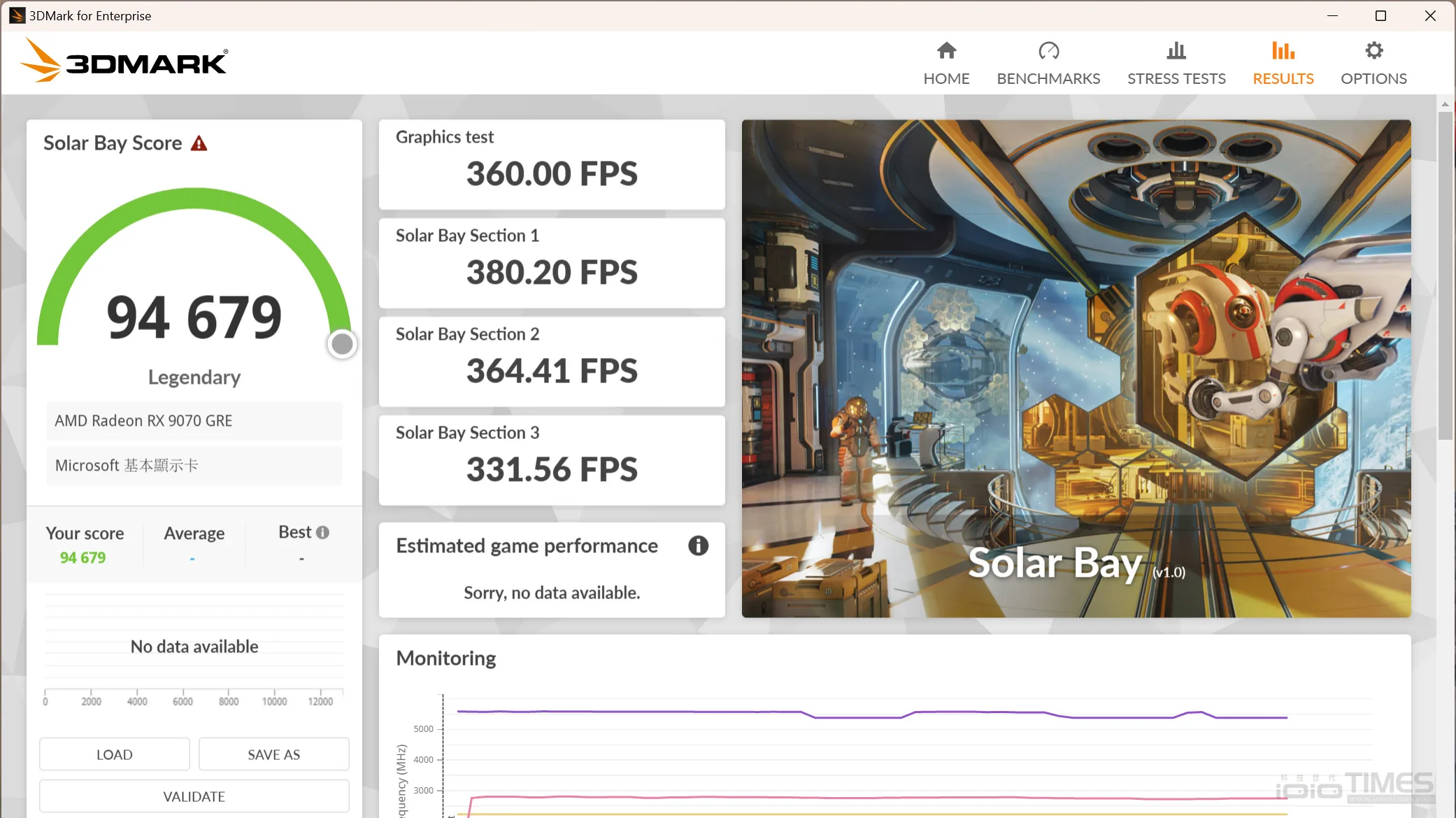
Task: Go to the STRESS TESTS tab label
Action: pyautogui.click(x=1176, y=78)
